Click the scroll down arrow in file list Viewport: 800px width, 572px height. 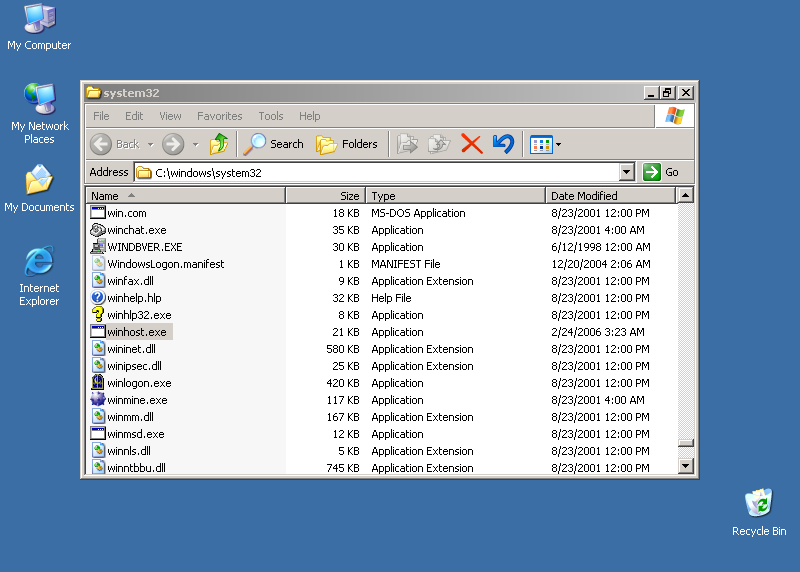pos(685,465)
